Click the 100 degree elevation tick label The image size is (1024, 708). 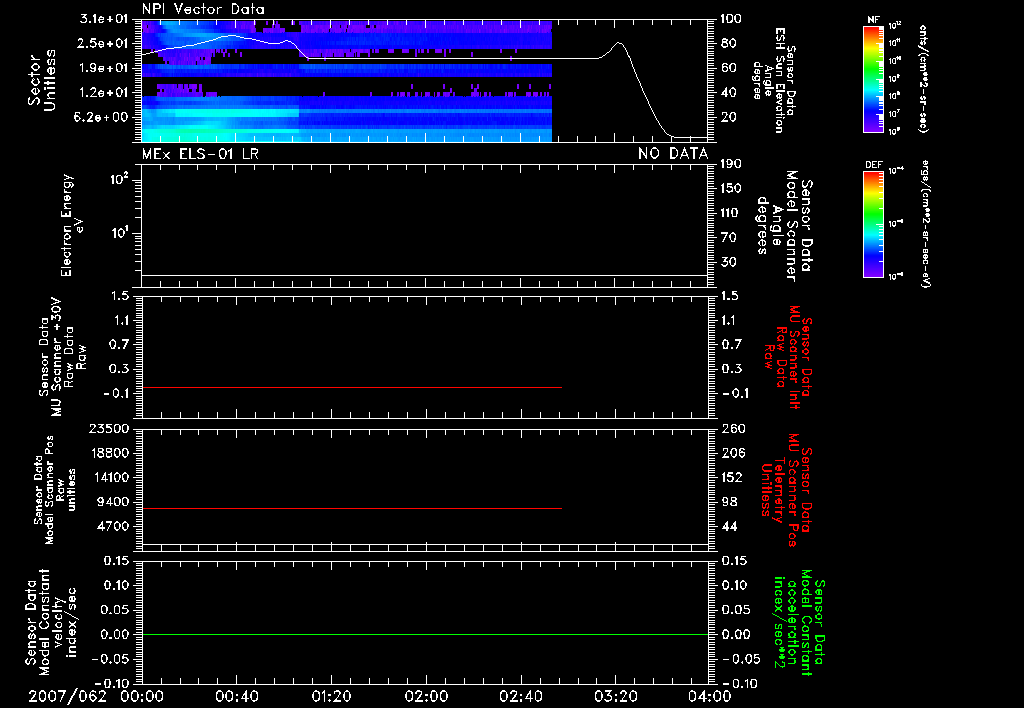coord(731,19)
